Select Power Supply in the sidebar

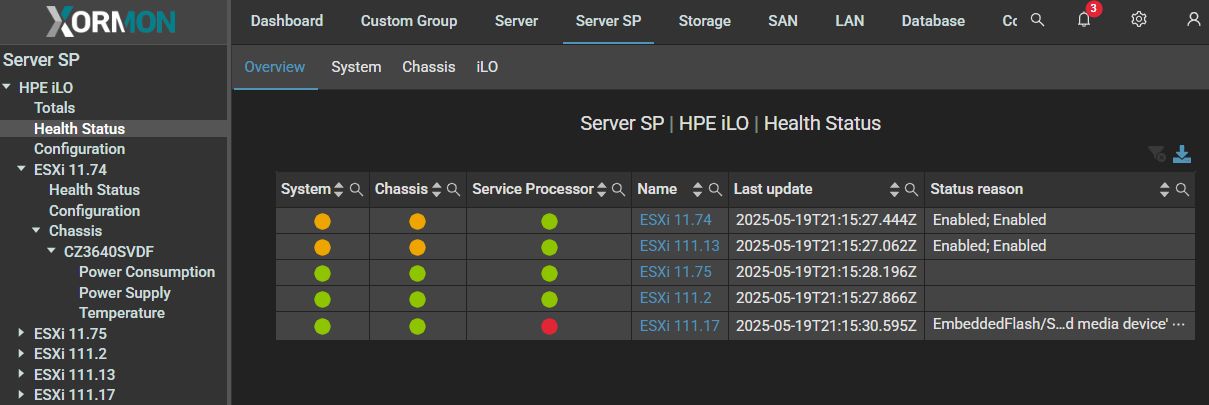click(125, 293)
